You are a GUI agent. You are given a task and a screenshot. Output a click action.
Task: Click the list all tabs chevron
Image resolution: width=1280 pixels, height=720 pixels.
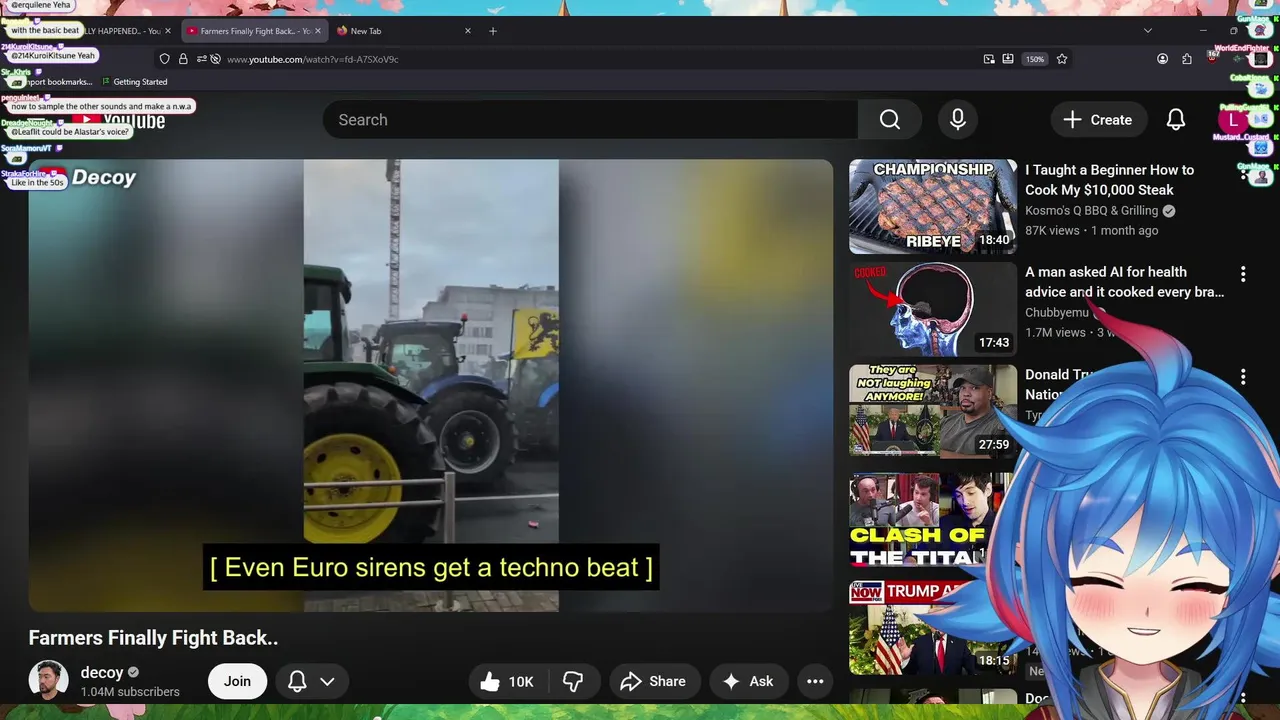click(1147, 31)
